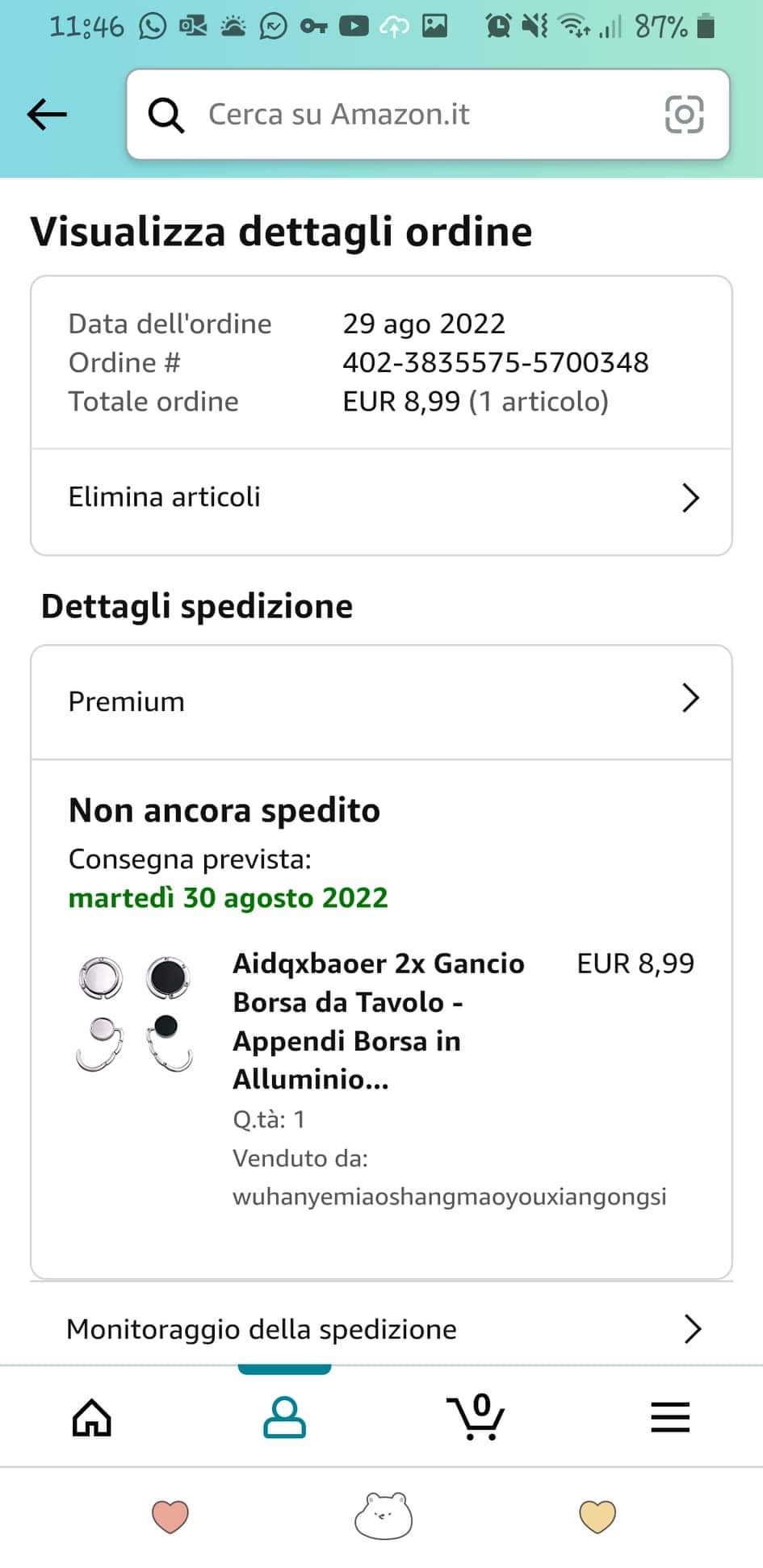Open the shopping cart
Viewport: 763px width, 1568px height.
click(x=476, y=1417)
